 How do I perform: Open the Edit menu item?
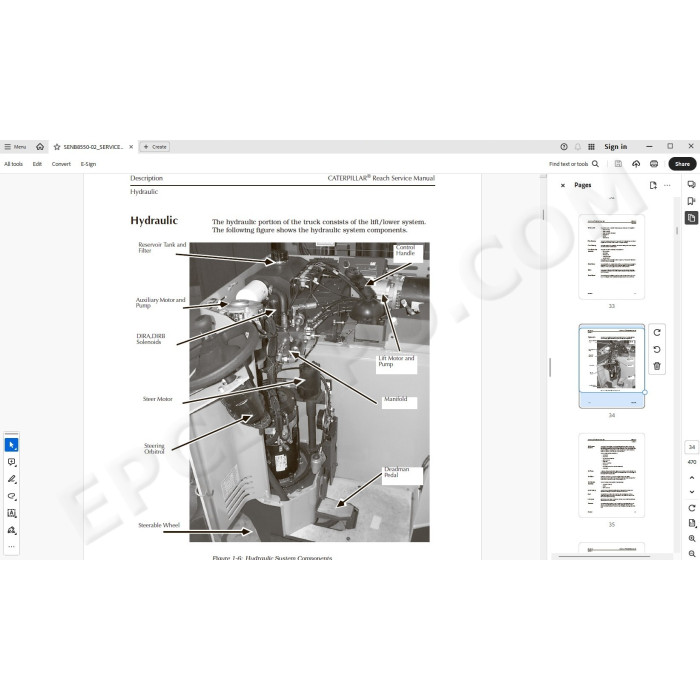[37, 164]
